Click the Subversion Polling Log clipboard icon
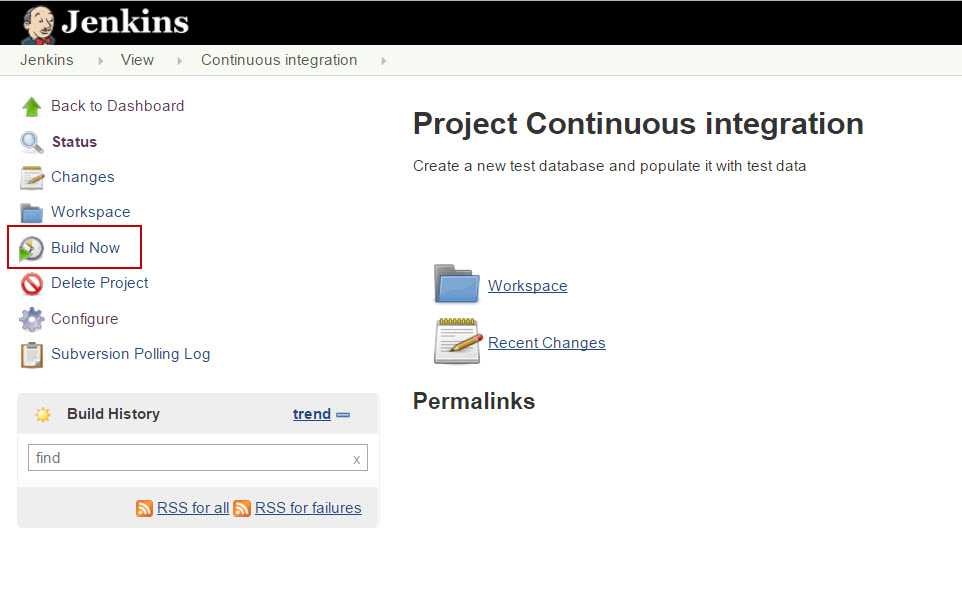Image resolution: width=962 pixels, height=601 pixels. click(32, 354)
